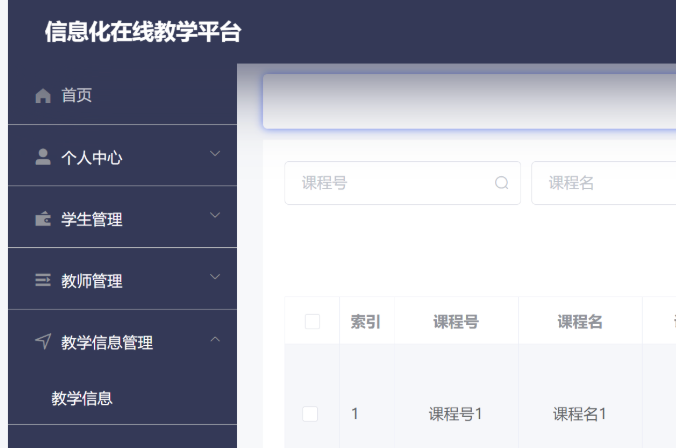Viewport: 676px width, 448px height.
Task: Click the search magnifier in 课程号 field
Action: [501, 183]
